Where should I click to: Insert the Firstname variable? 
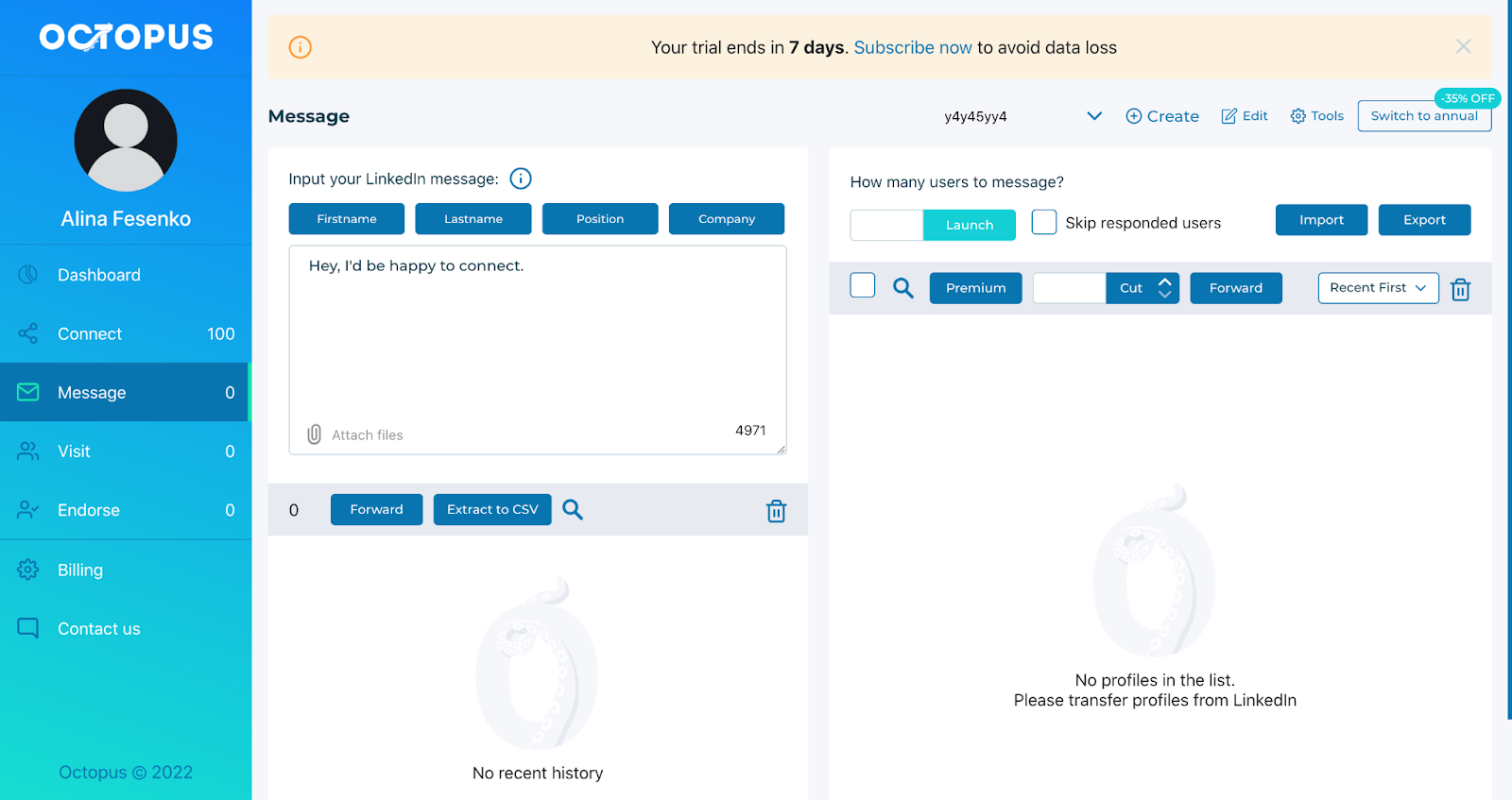(347, 219)
